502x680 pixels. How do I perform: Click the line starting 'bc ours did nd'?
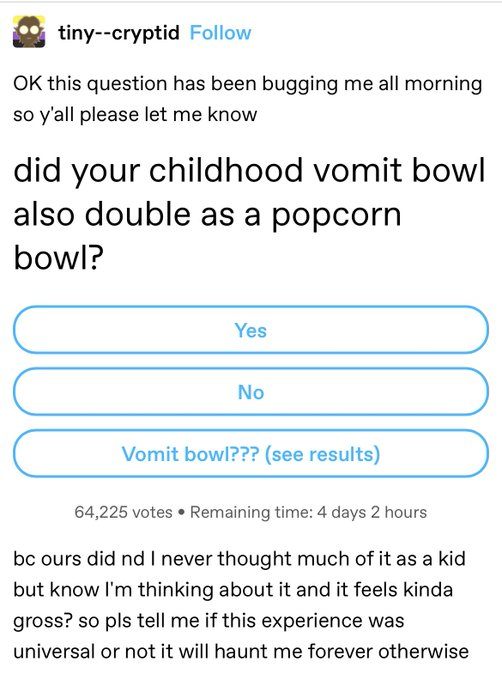(x=239, y=559)
